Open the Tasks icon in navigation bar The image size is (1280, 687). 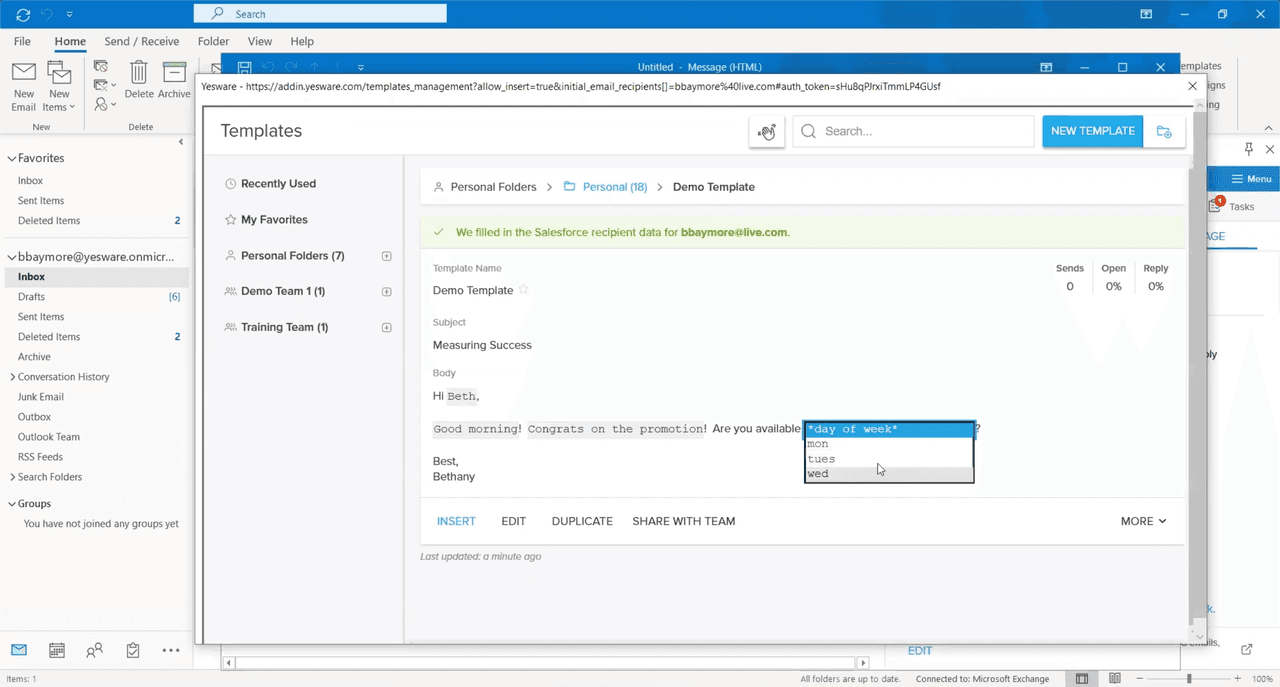(132, 650)
